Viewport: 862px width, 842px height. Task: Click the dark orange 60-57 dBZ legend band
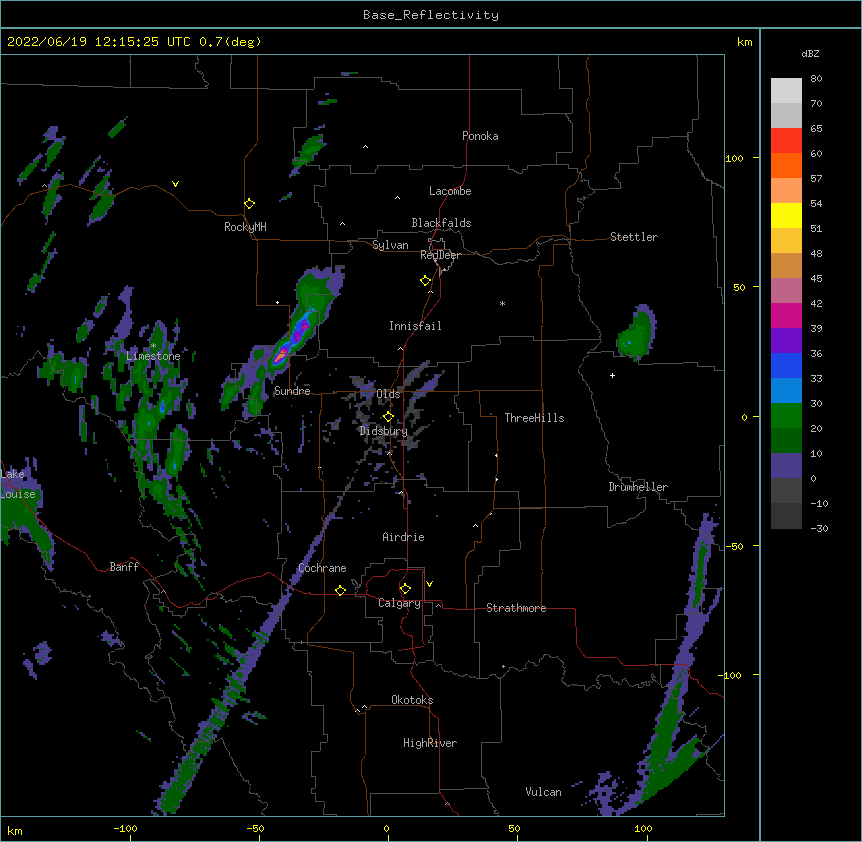tap(786, 165)
